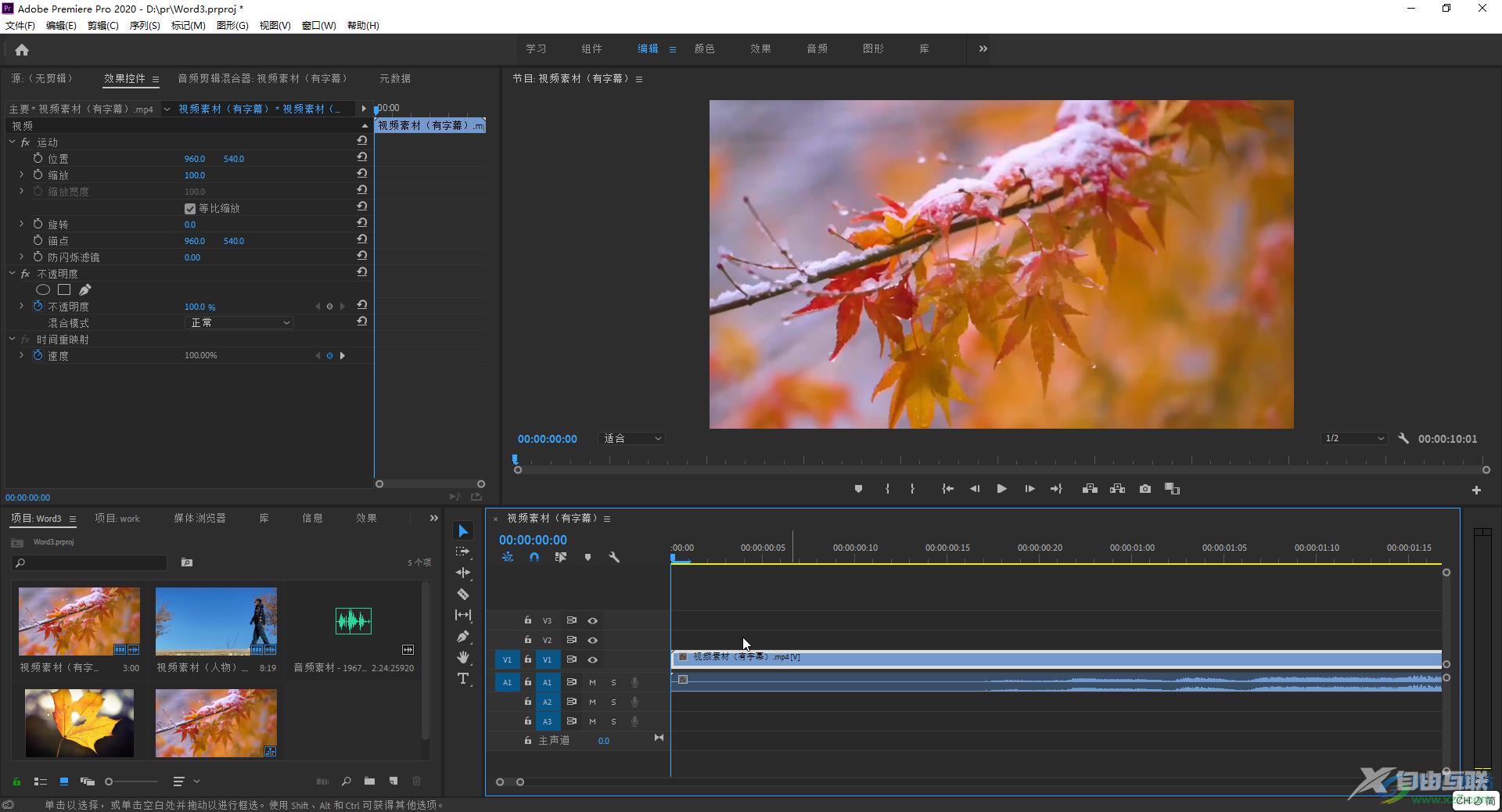
Task: Click the Home icon
Action: tap(22, 50)
